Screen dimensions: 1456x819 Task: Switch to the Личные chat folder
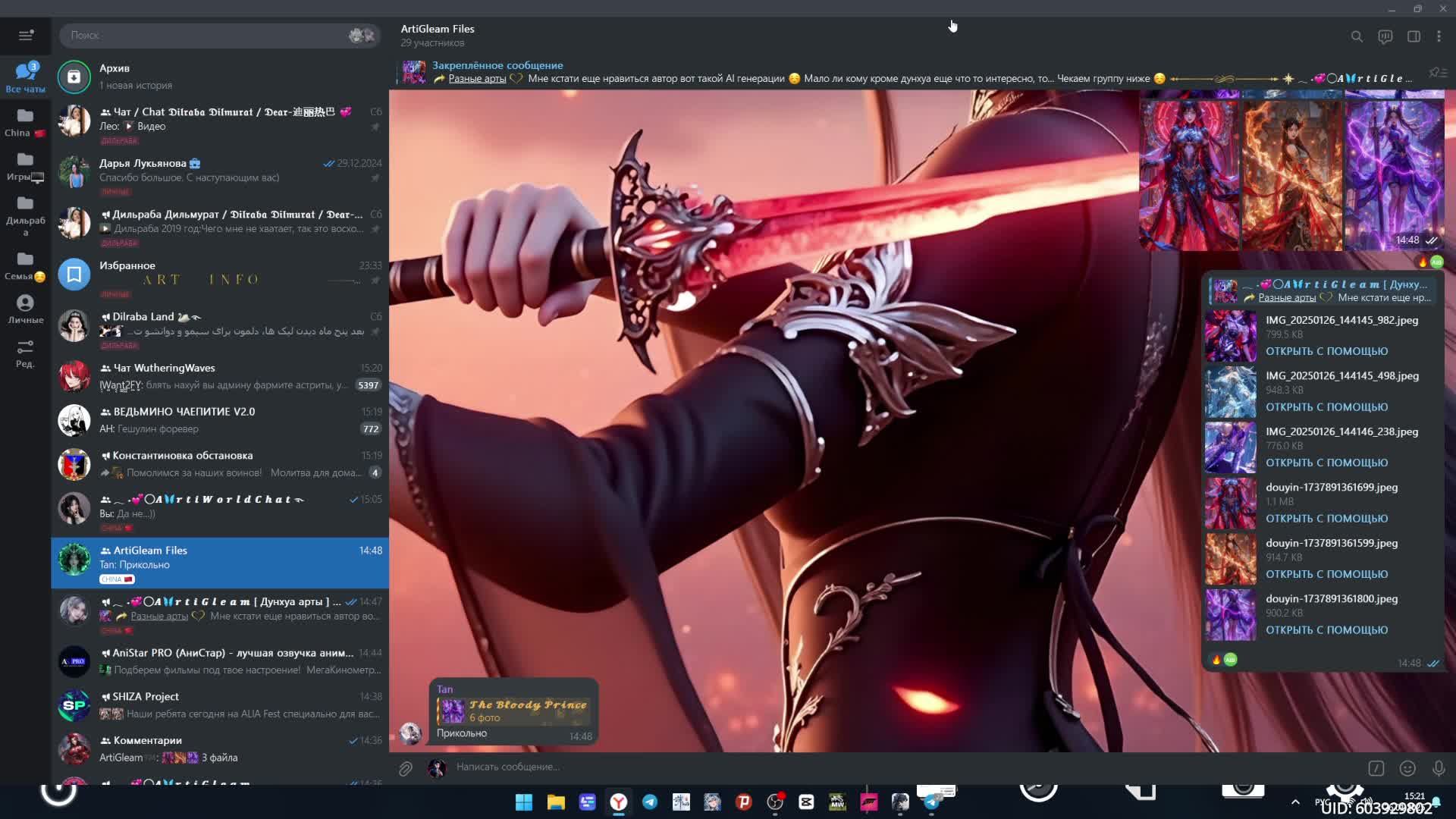click(x=25, y=309)
